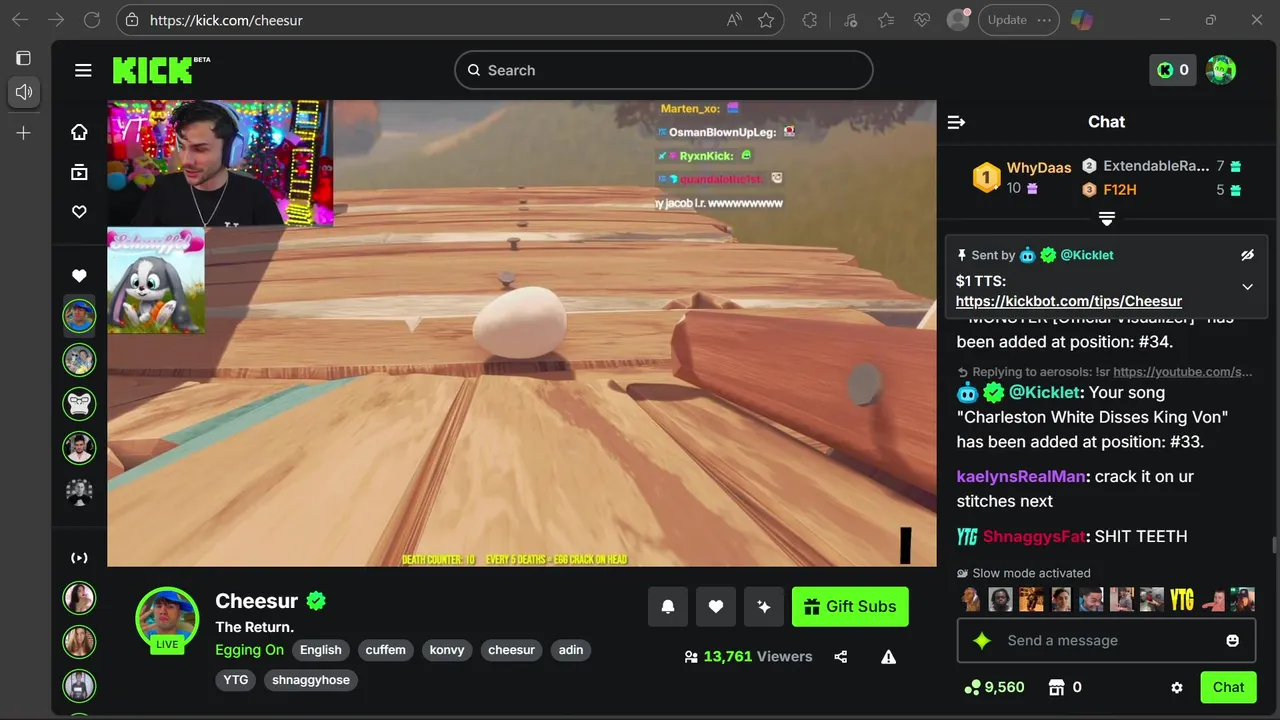Image resolution: width=1280 pixels, height=720 pixels.
Task: Open the Kick user avatar menu
Action: coord(1221,70)
